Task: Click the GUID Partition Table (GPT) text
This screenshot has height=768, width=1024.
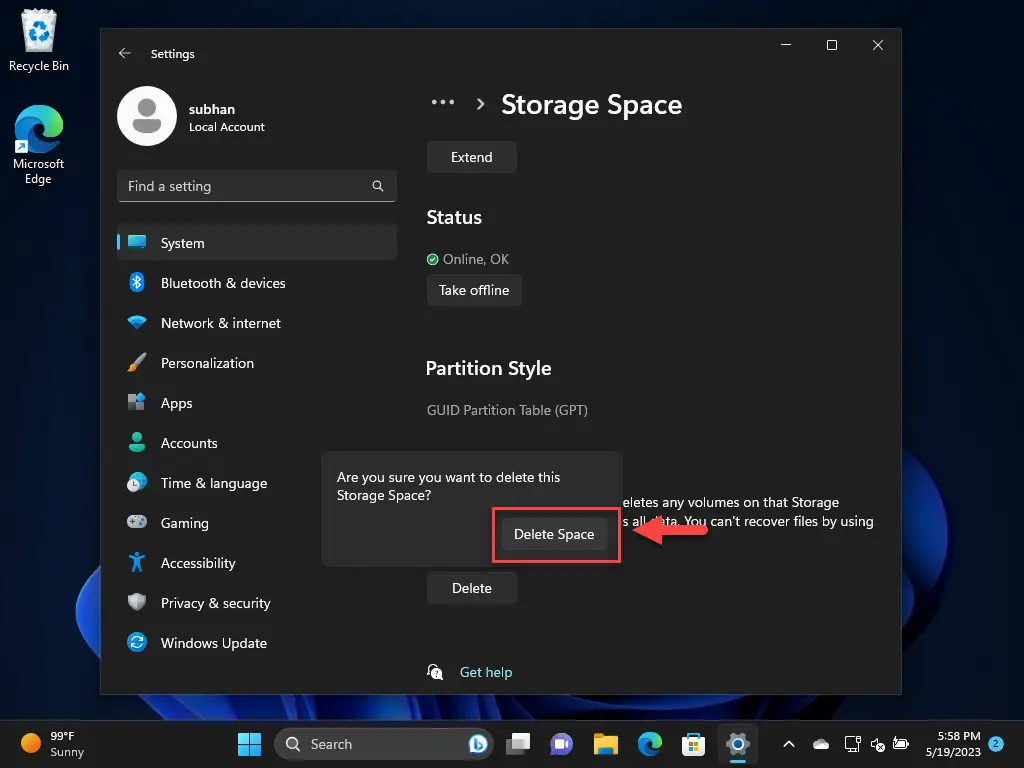Action: pyautogui.click(x=507, y=410)
